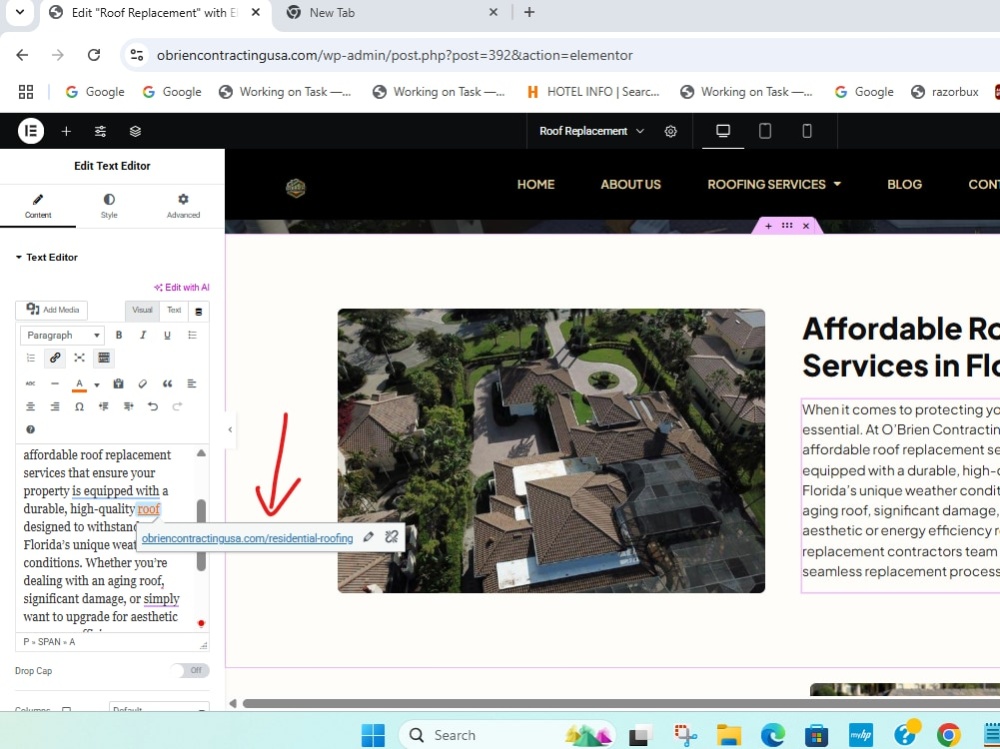Toggle the toolbar toggle kitchen-sink icon

click(x=103, y=358)
